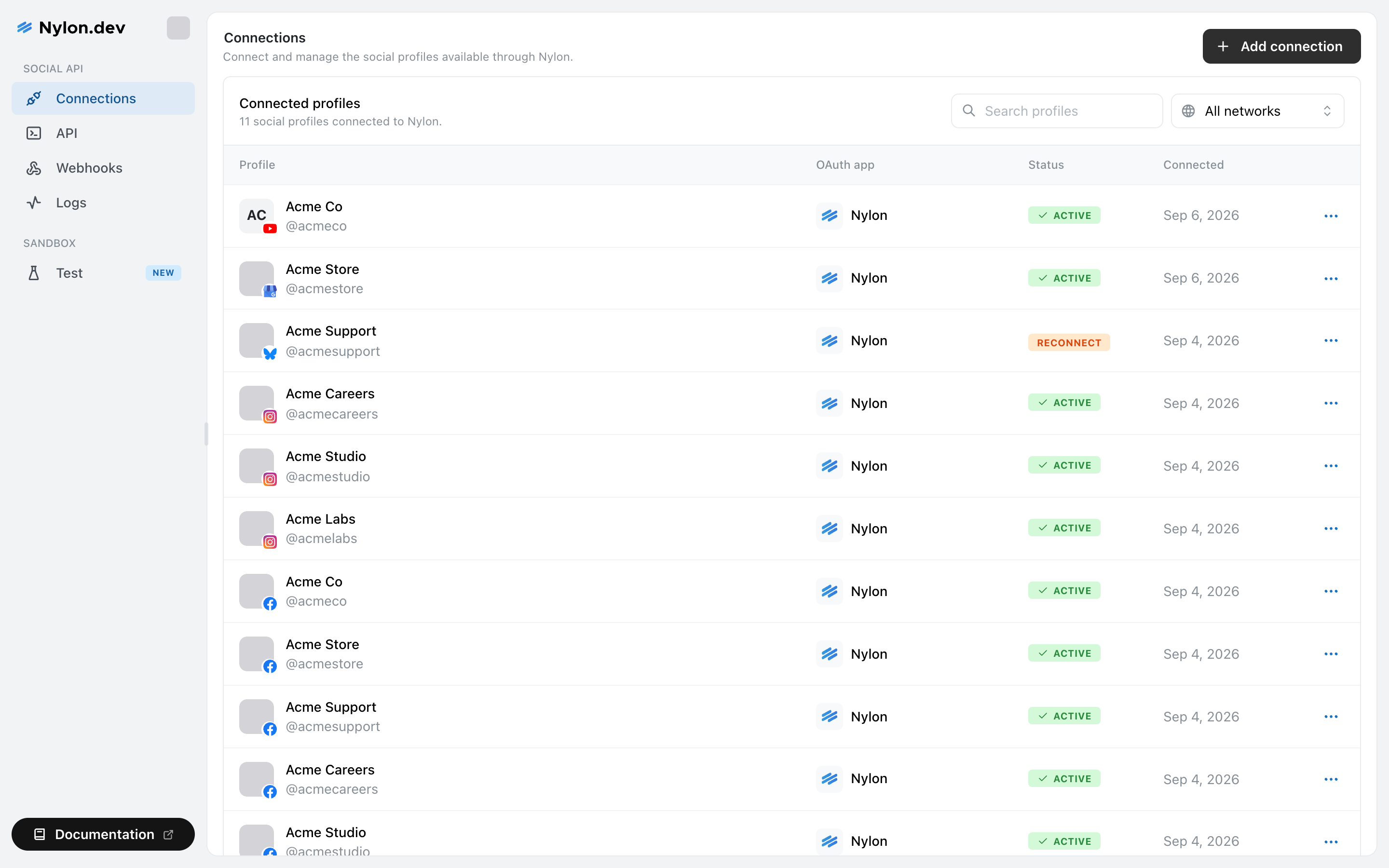Open actions menu for Google Business Acme Store row

click(1331, 278)
